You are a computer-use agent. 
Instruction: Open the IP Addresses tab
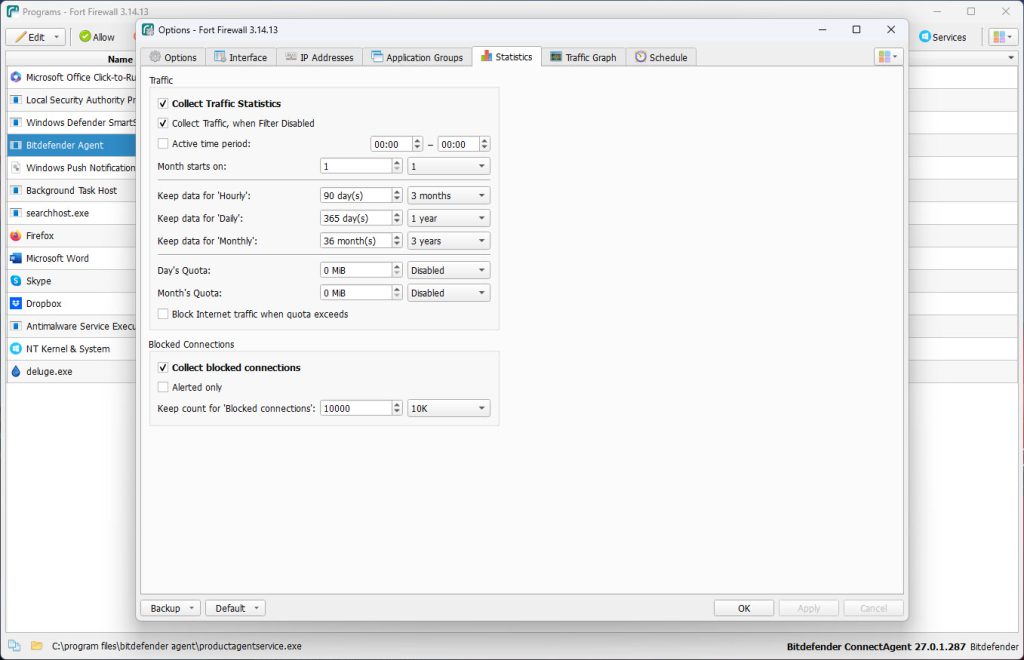point(319,57)
